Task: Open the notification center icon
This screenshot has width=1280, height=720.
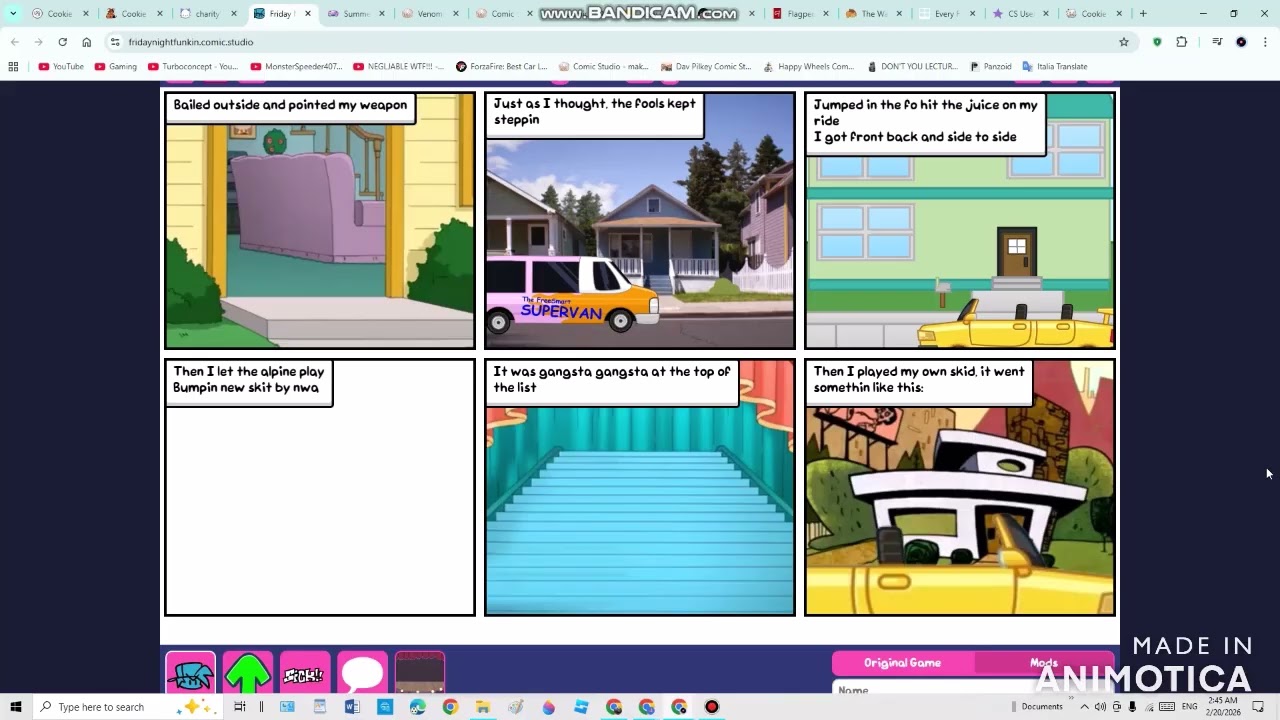Action: click(x=1259, y=707)
